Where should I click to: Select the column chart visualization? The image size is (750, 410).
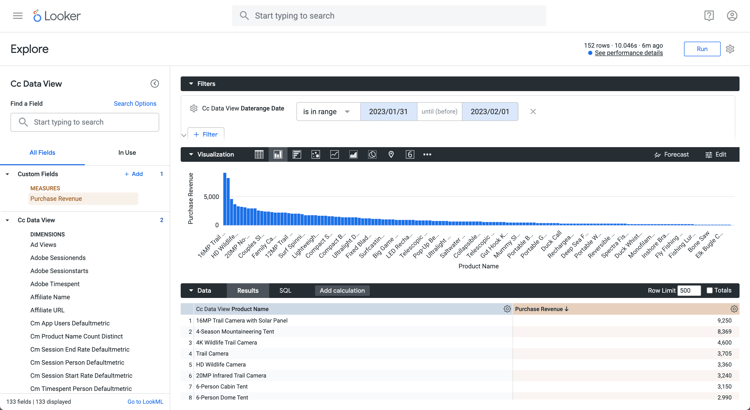(278, 155)
